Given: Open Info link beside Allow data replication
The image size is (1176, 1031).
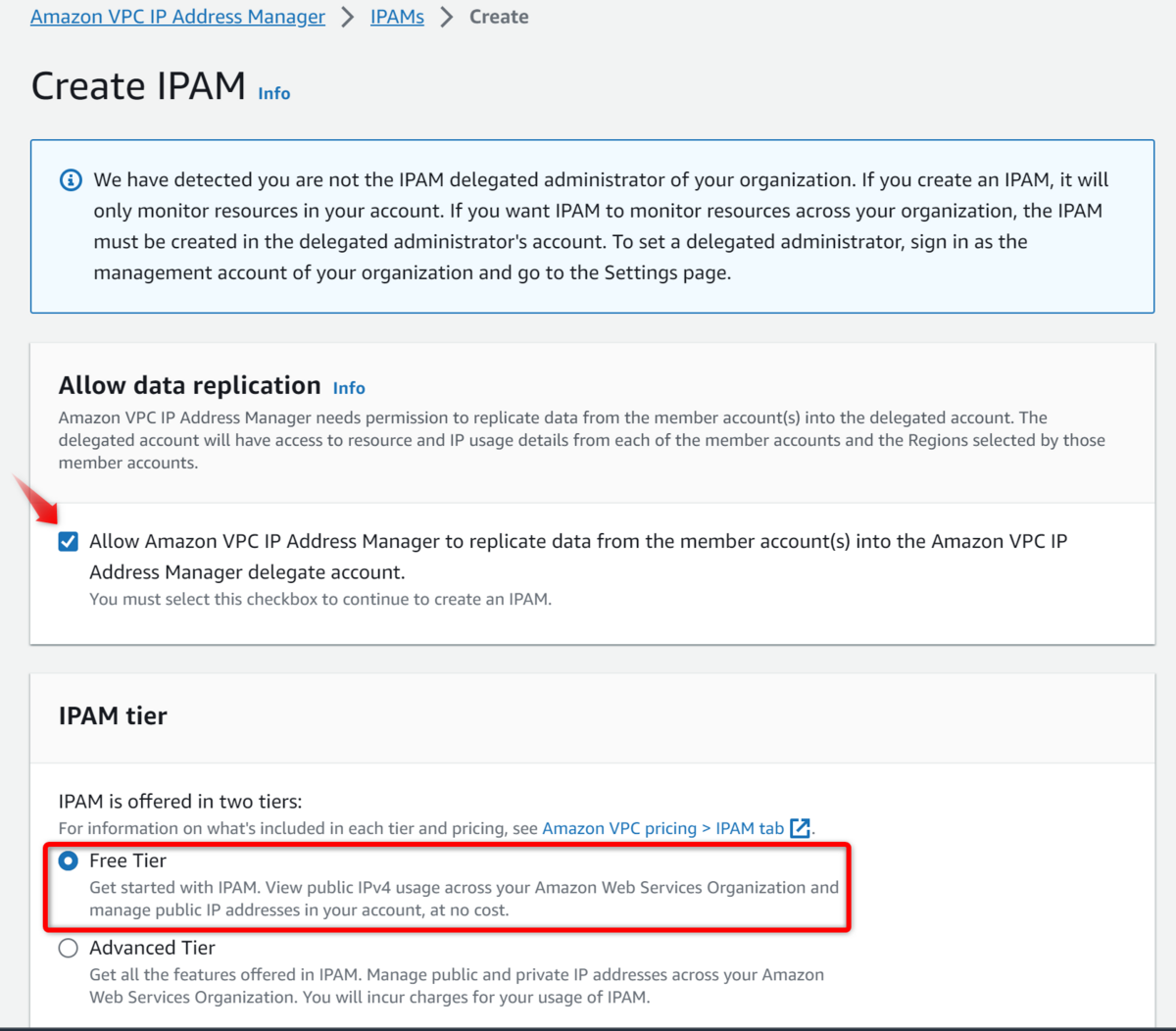Looking at the screenshot, I should point(349,388).
